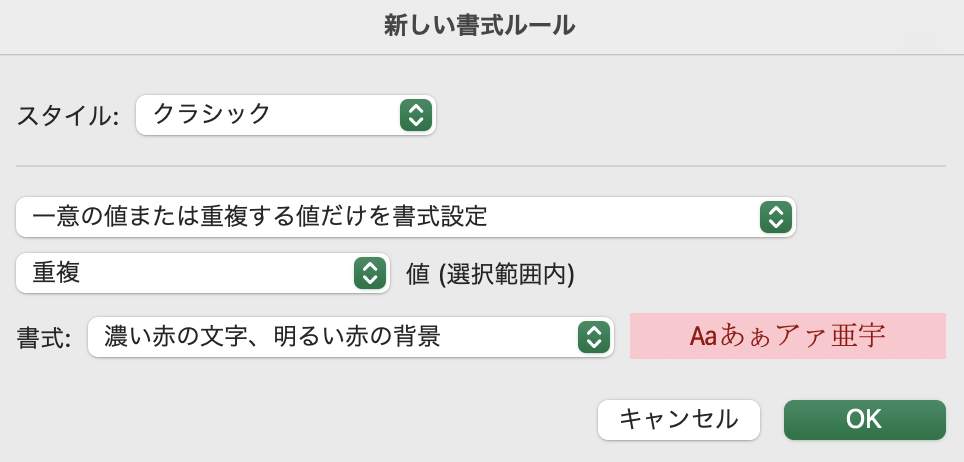Click the Aa sample letters in preview
This screenshot has height=462, width=964.
click(703, 336)
